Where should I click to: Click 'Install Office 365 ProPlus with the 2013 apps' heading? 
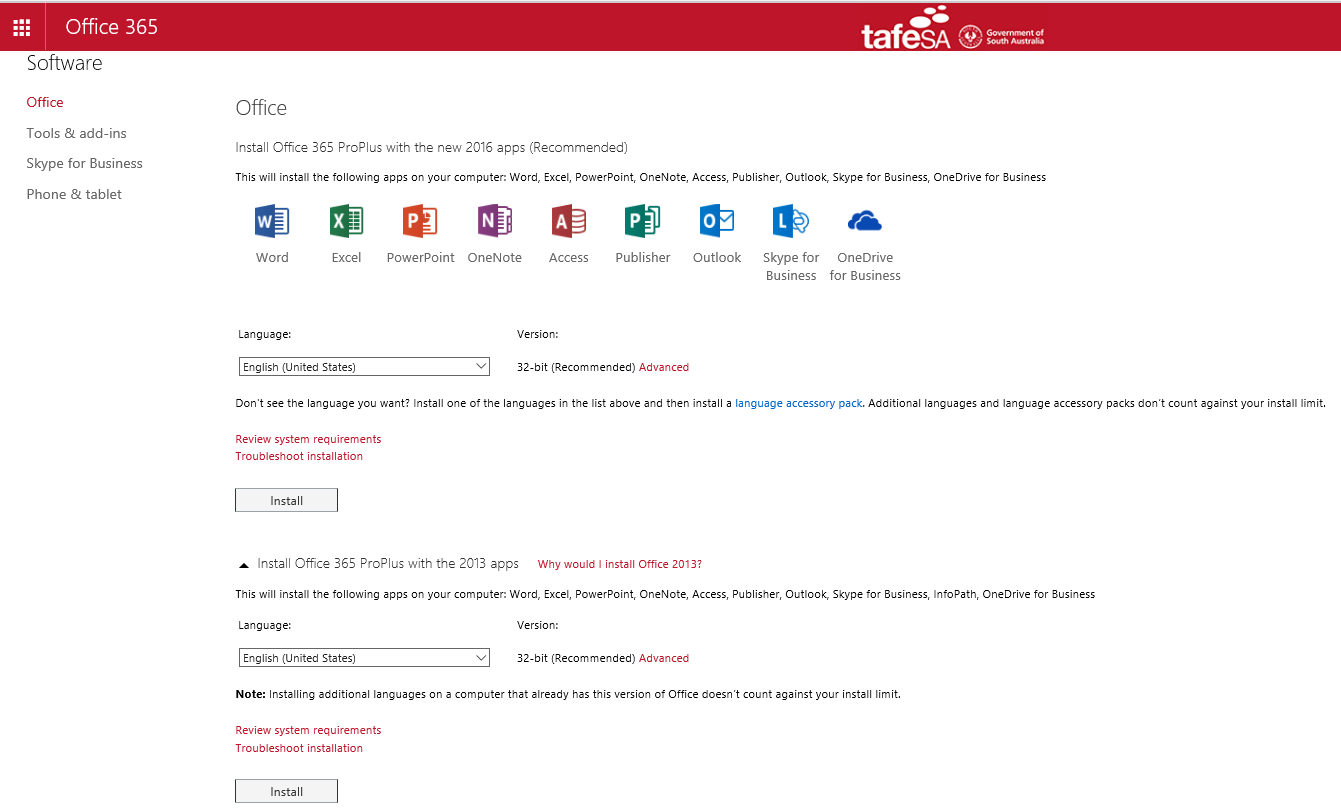(388, 563)
